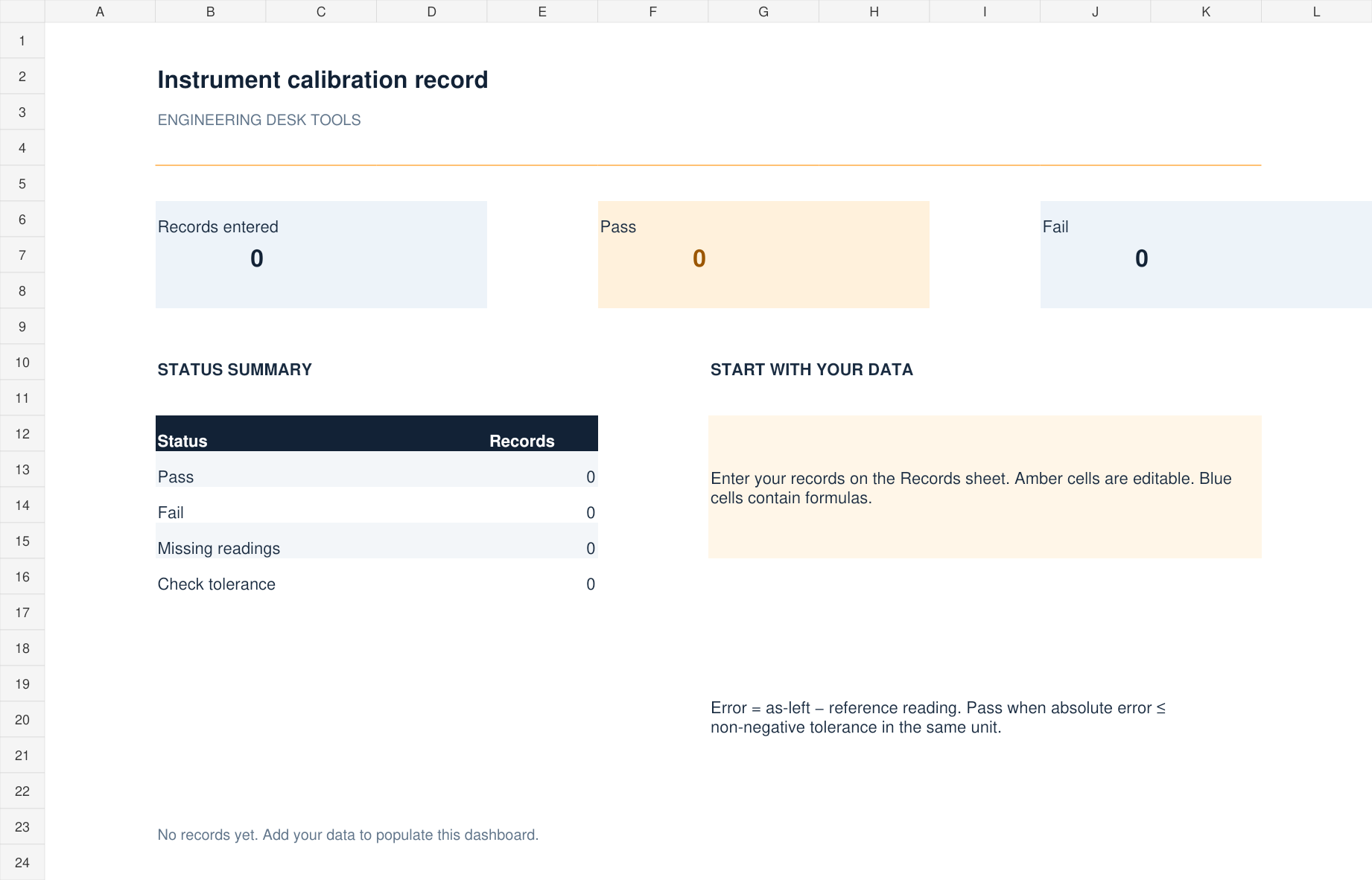Select column L header
Viewport: 1372px width, 880px height.
[x=1316, y=11]
